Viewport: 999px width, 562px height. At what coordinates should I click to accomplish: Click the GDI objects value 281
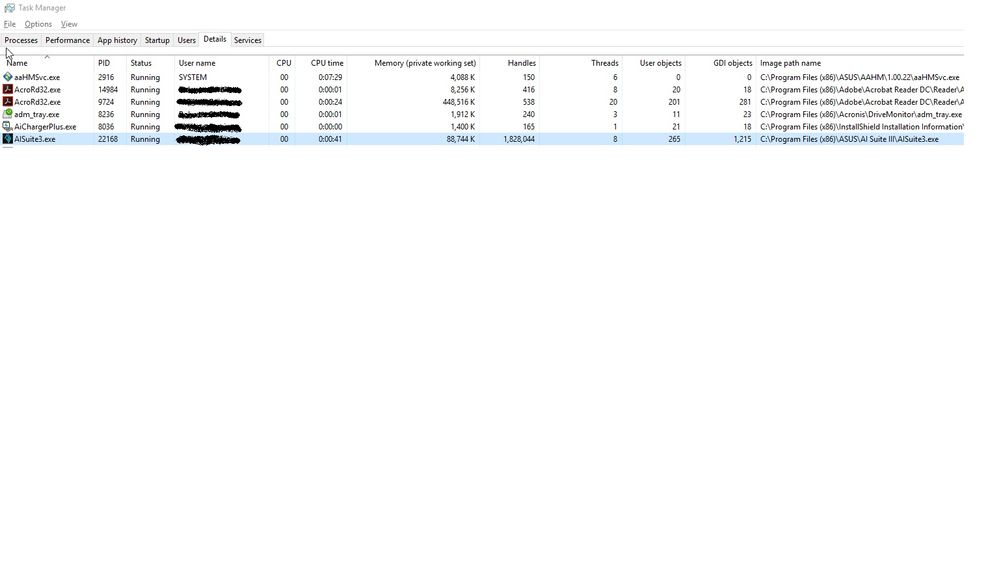tap(745, 102)
